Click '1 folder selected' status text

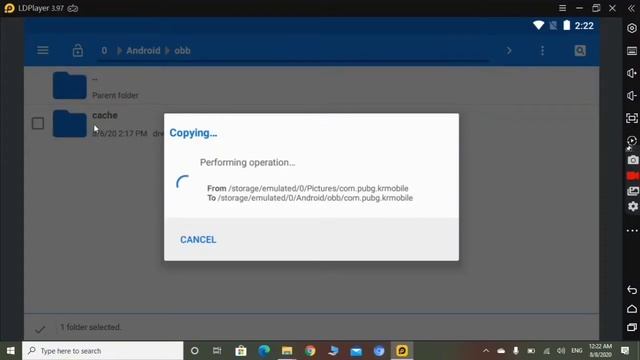90,327
